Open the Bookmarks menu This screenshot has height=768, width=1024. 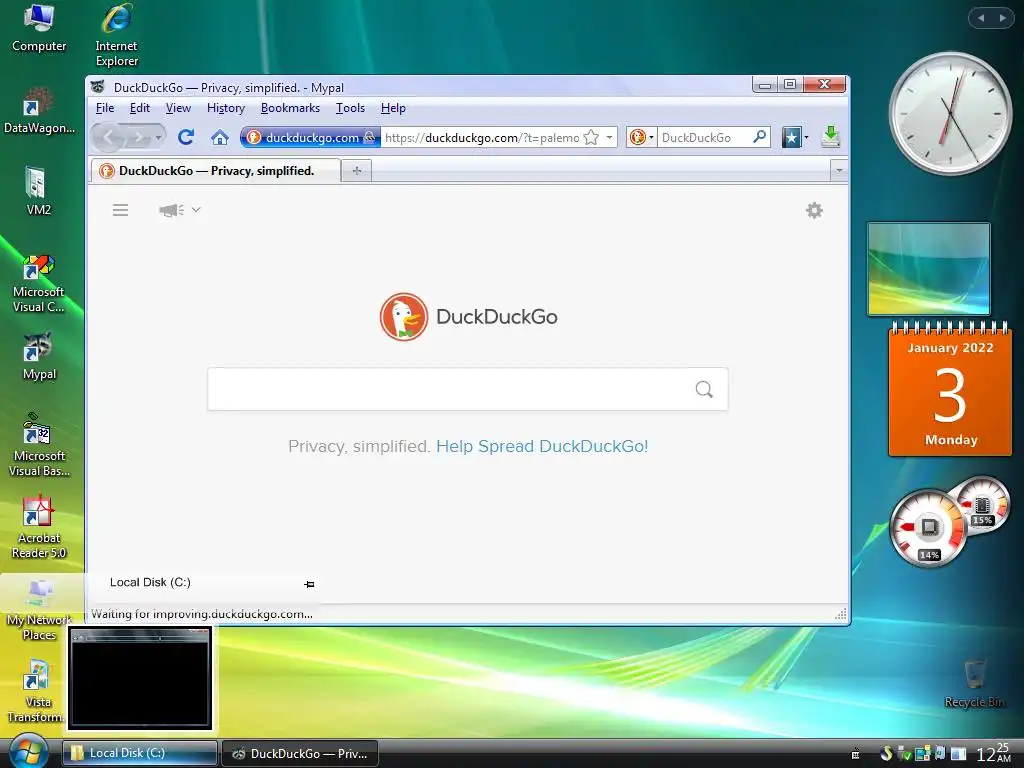click(291, 108)
